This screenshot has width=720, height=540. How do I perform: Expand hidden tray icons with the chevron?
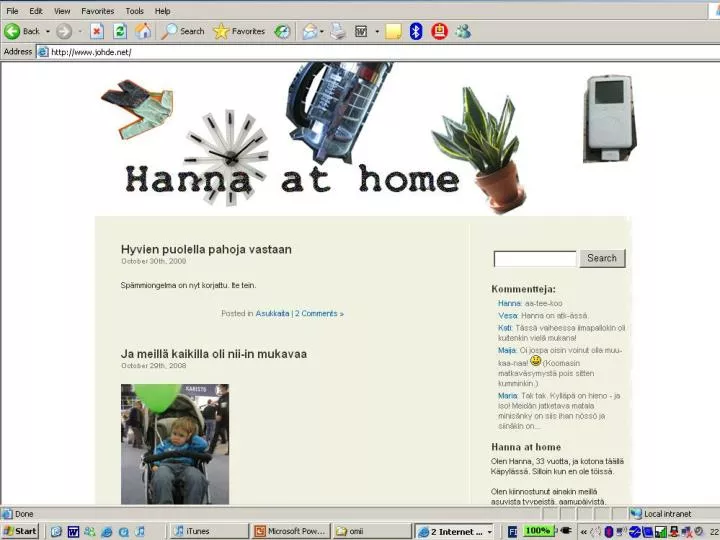pyautogui.click(x=584, y=532)
